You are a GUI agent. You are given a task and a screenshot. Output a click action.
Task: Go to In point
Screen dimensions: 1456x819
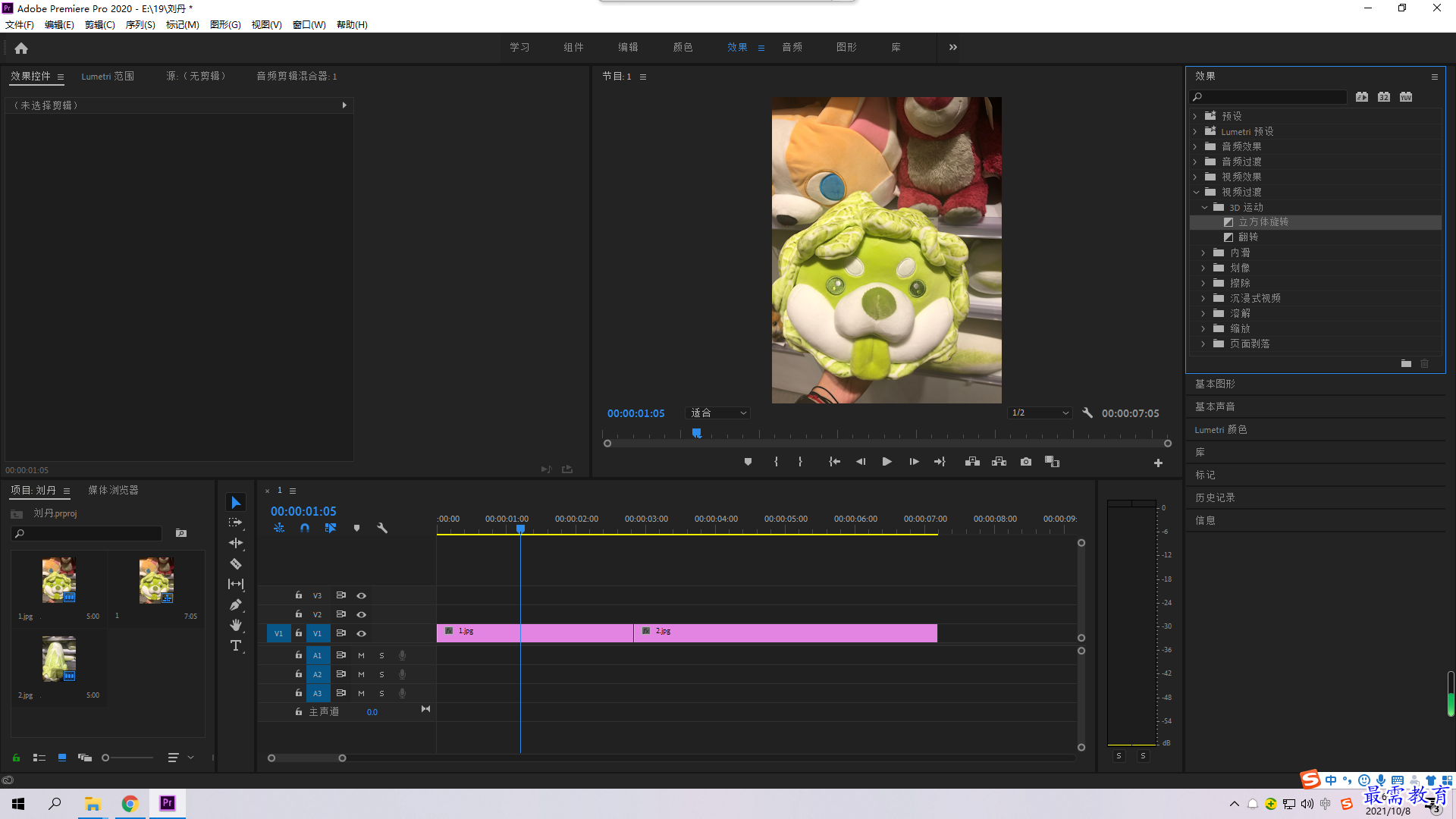tap(834, 462)
